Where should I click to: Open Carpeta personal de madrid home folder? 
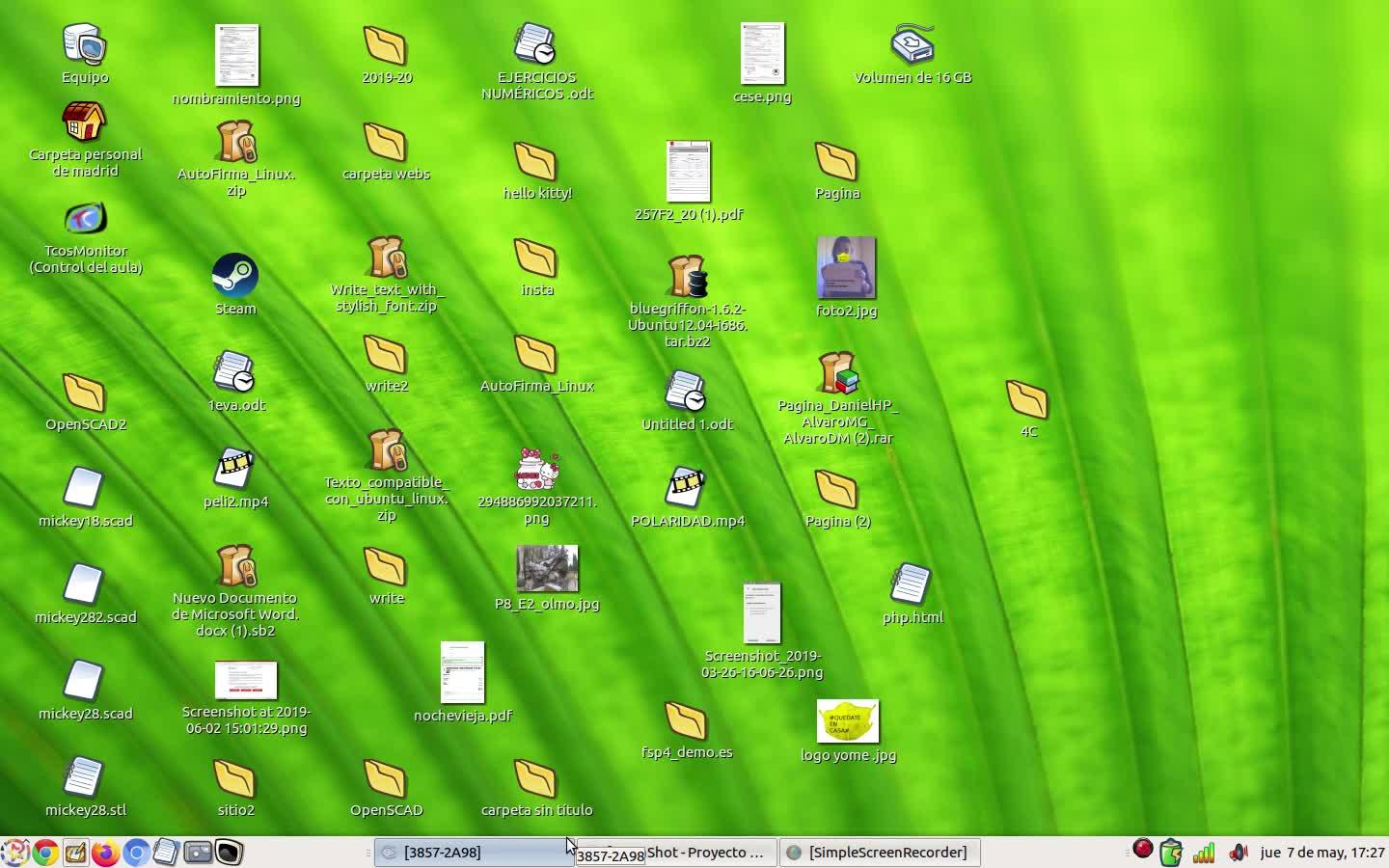coord(85,122)
